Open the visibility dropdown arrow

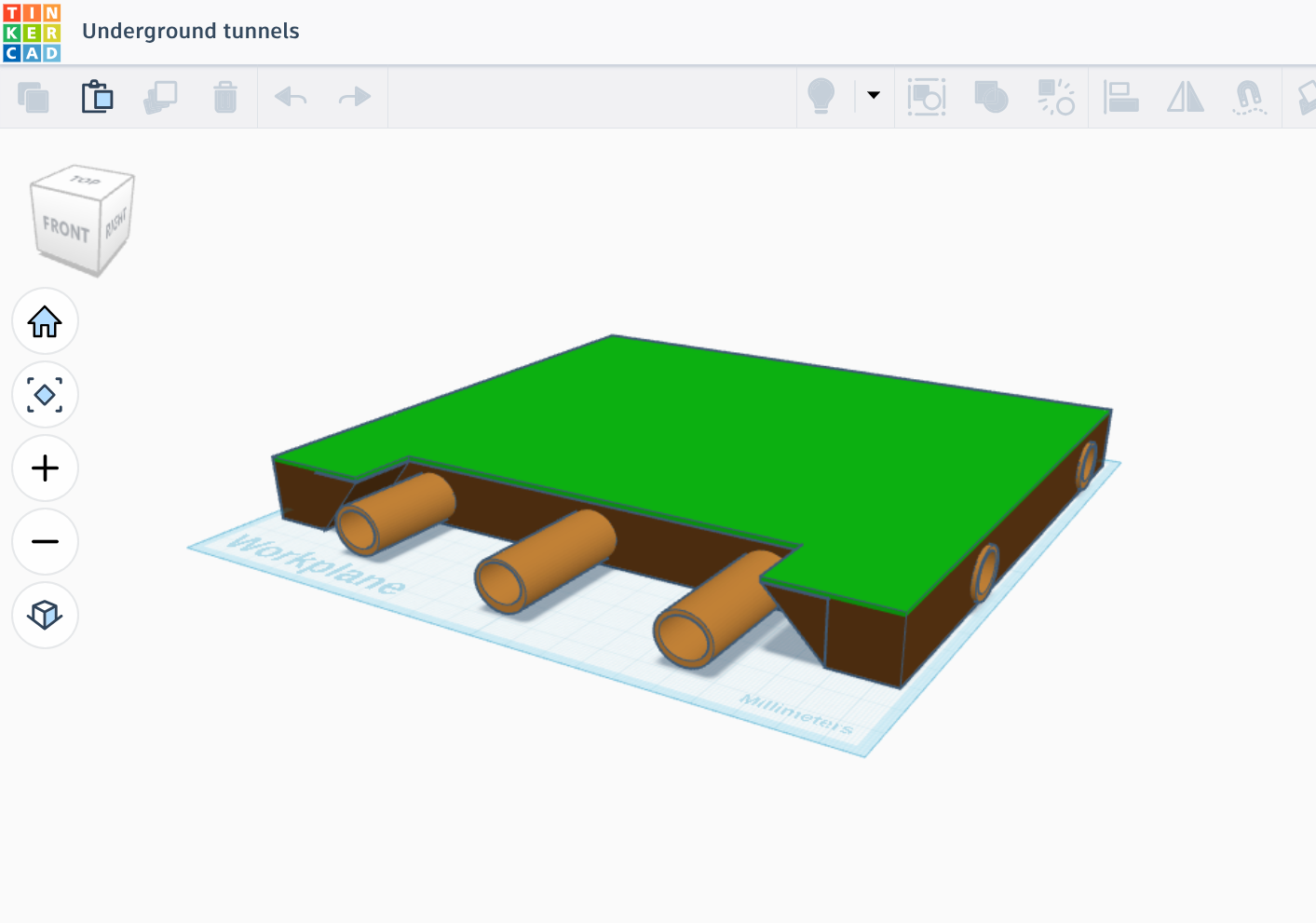pos(874,95)
